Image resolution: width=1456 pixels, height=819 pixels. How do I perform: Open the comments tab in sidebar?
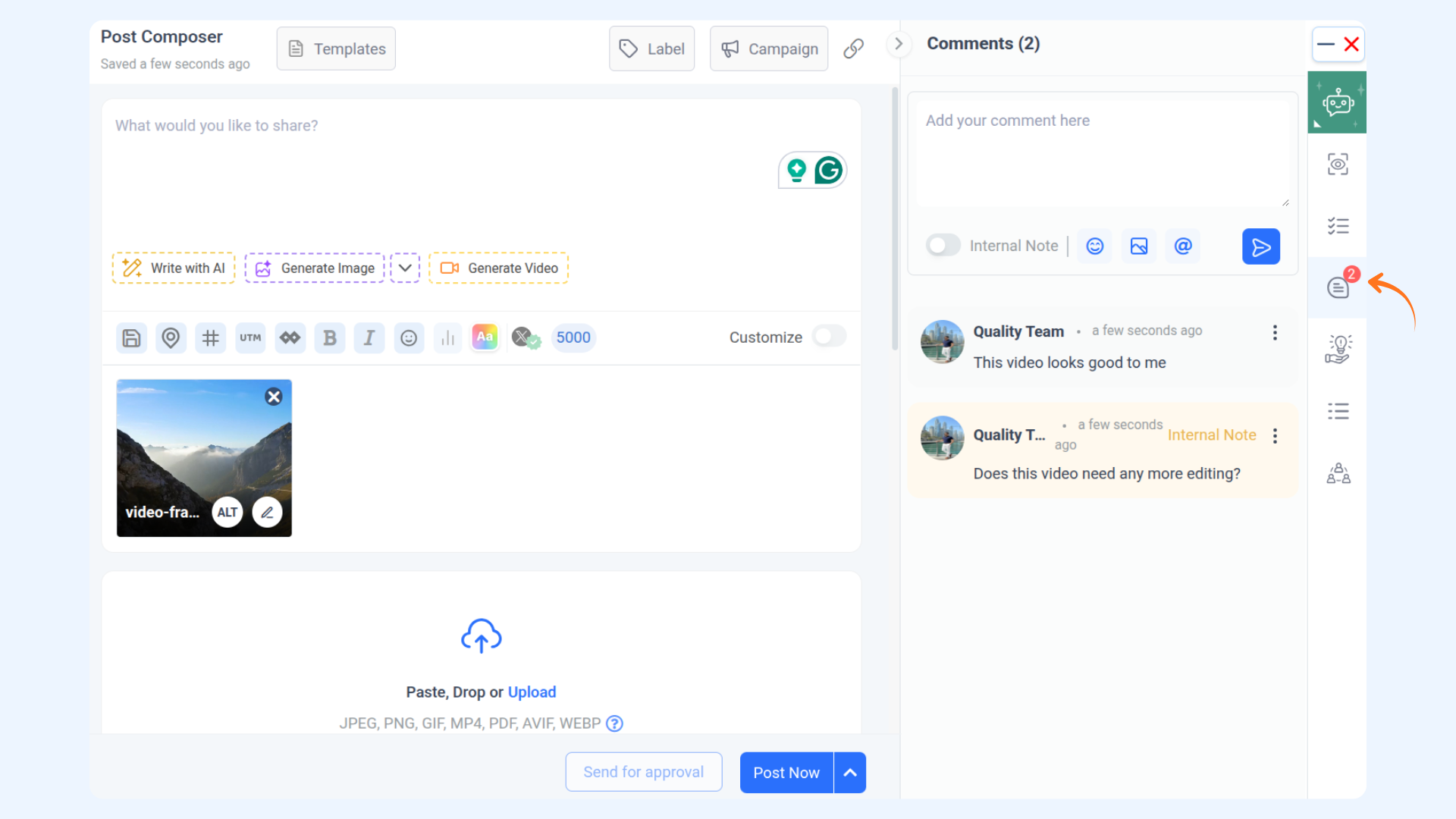tap(1338, 287)
